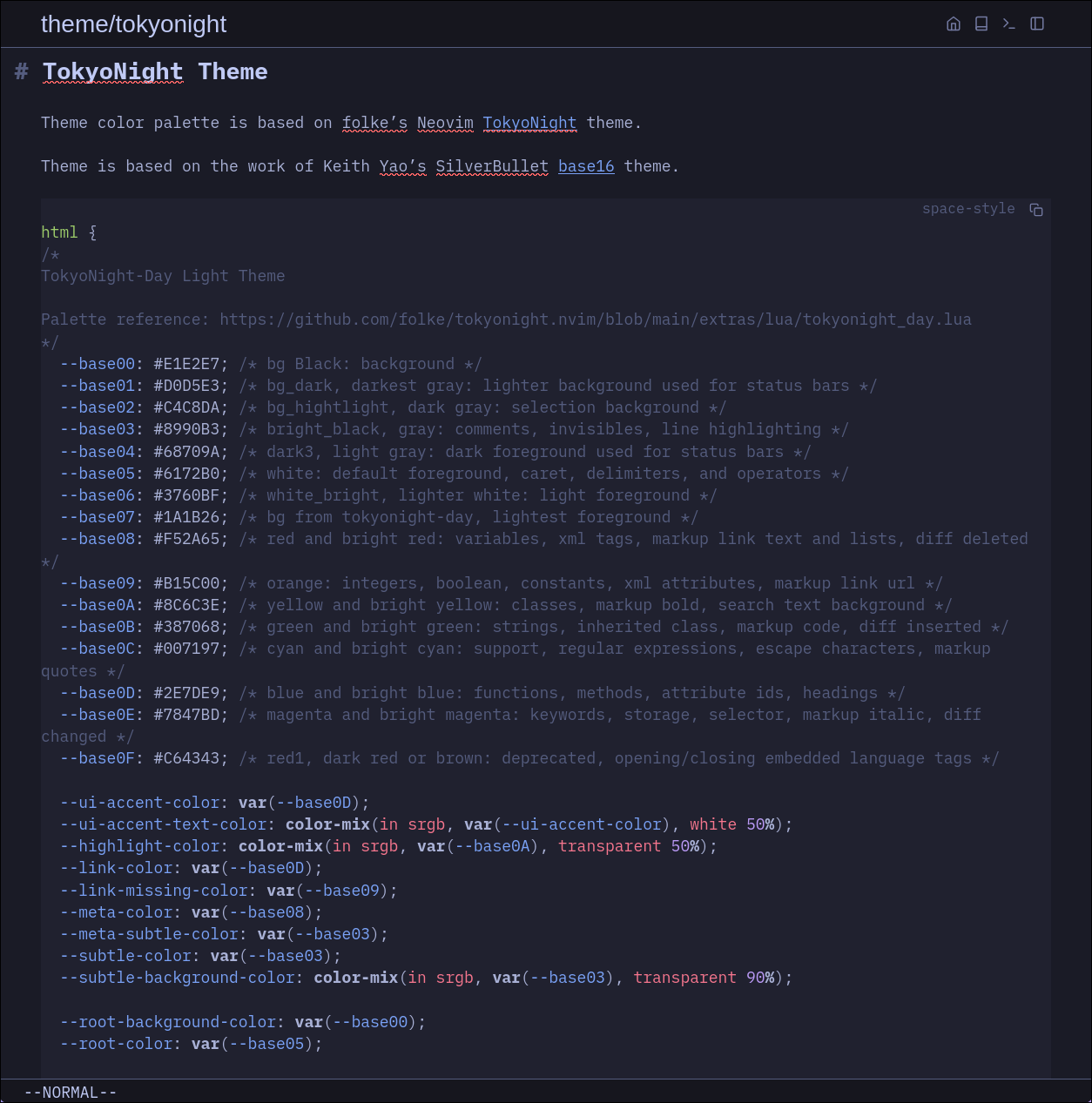Click the --NORMAL-- vim mode status bar
The image size is (1092, 1103).
coord(71,1093)
